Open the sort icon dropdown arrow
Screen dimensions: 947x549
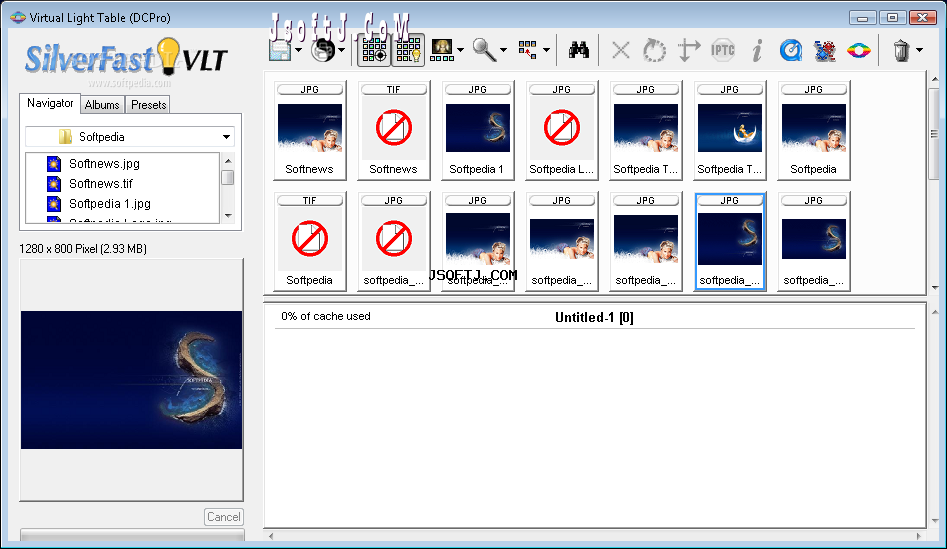(547, 50)
